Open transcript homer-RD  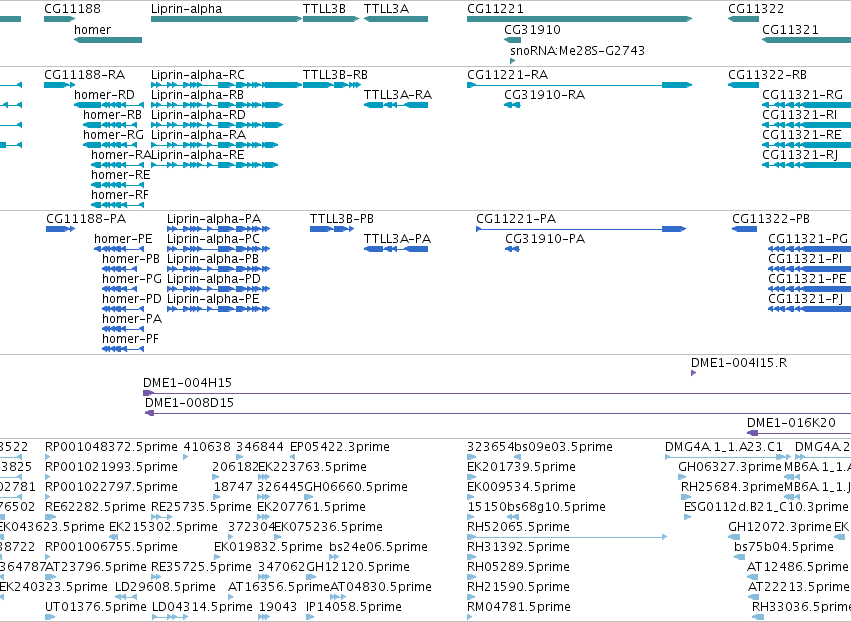coord(104,95)
